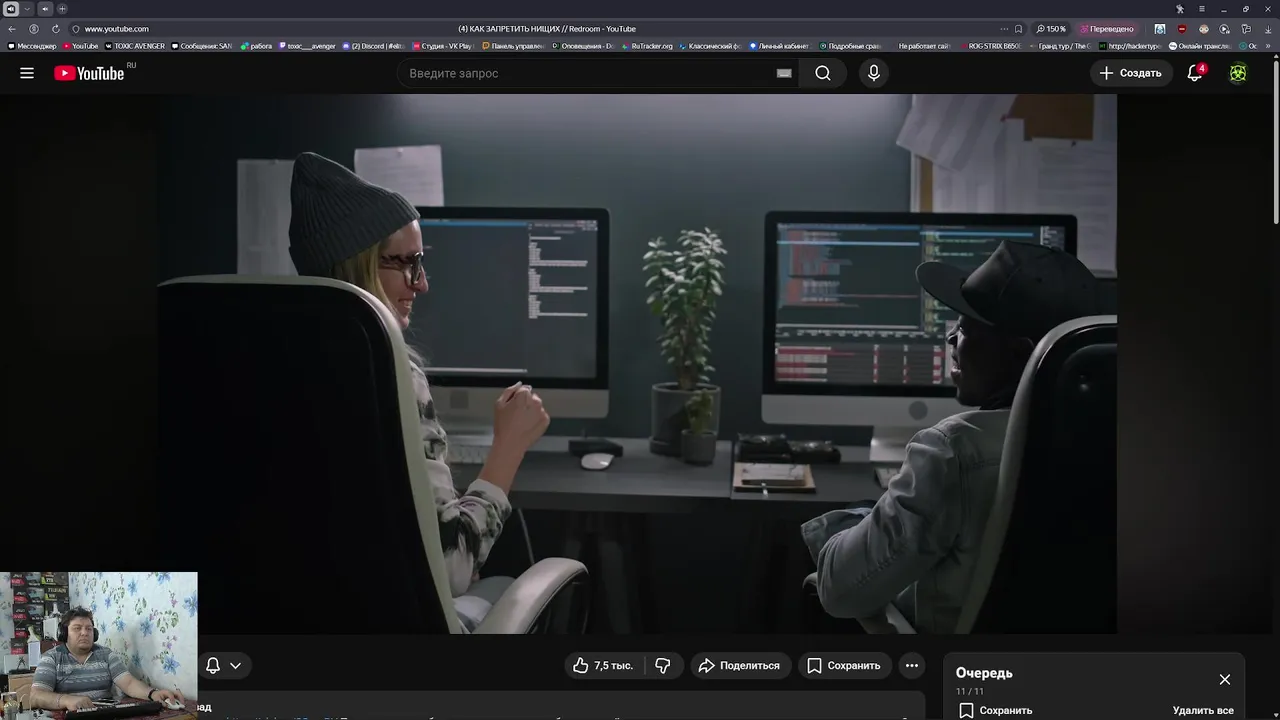
Task: Click the Переведено translation button
Action: point(1107,29)
